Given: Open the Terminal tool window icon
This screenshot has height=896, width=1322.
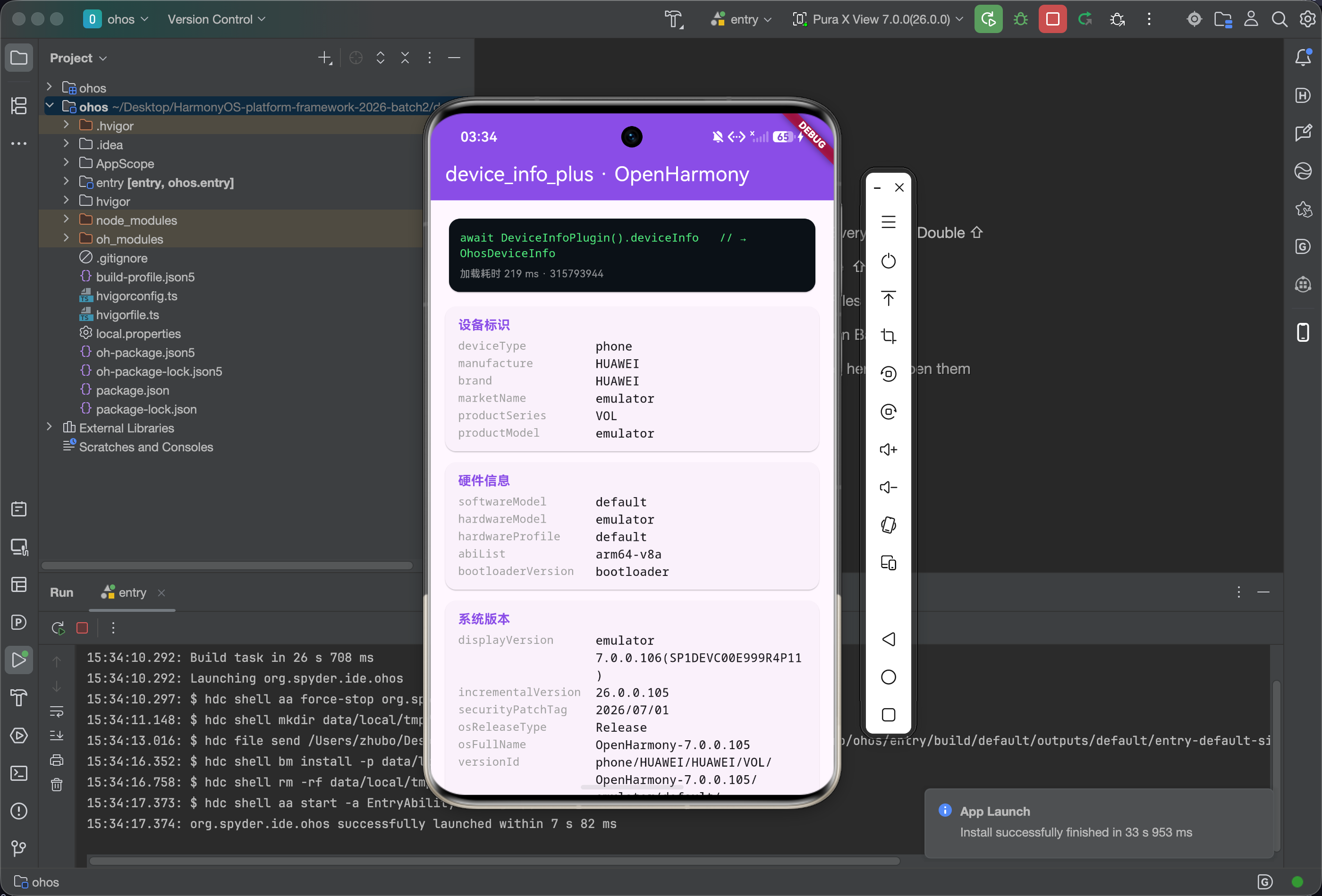Looking at the screenshot, I should point(19,773).
